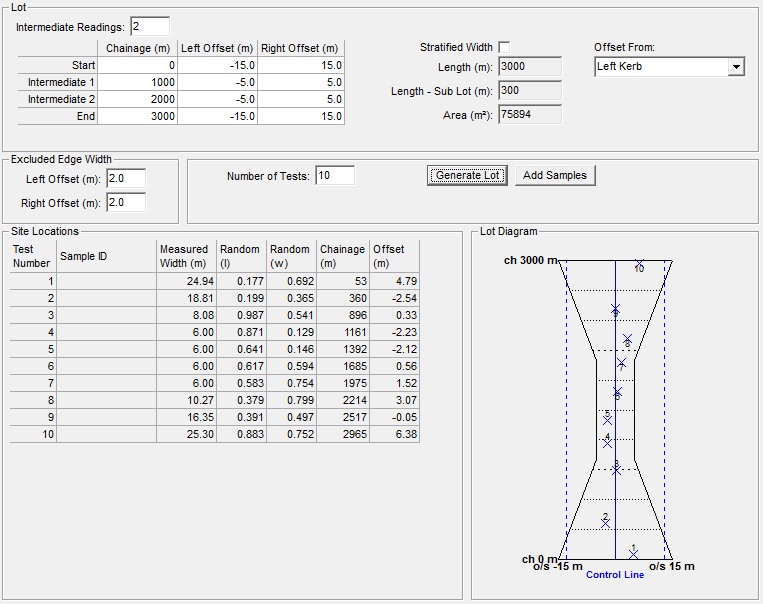Select sample marker 2 in Lot Diagram
The image size is (763, 604).
click(605, 521)
